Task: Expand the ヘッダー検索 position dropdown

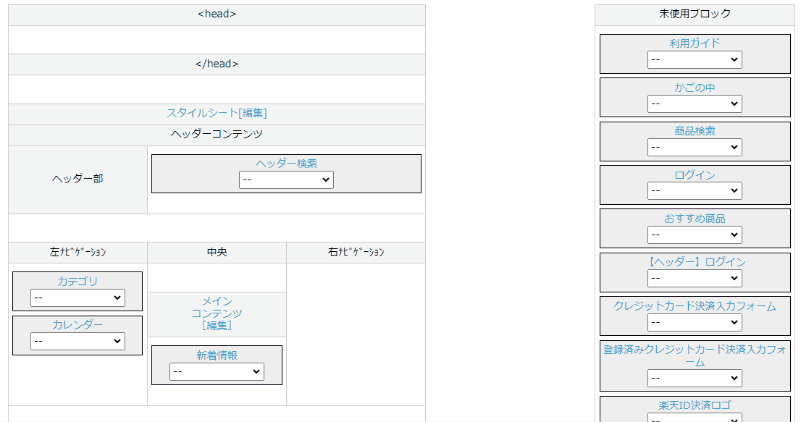Action: coord(286,180)
